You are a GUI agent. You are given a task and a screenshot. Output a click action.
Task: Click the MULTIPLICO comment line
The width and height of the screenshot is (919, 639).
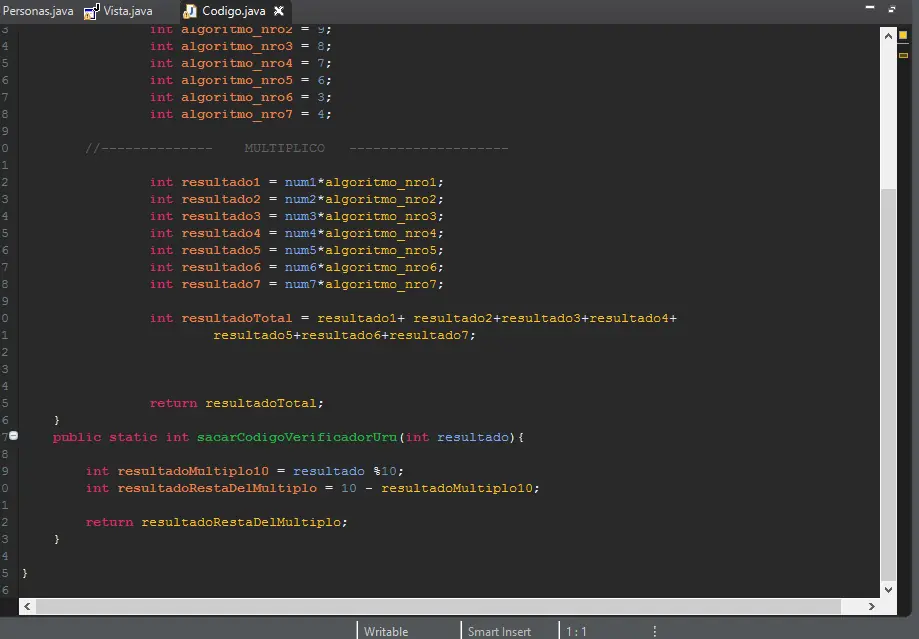297,148
